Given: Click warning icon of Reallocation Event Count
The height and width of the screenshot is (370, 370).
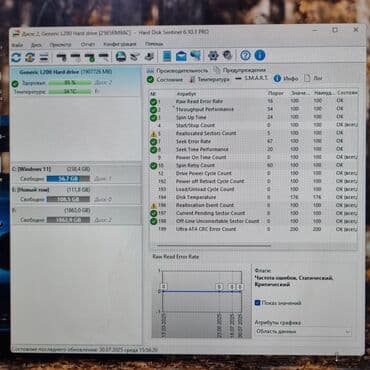Looking at the screenshot, I should click(x=154, y=205).
